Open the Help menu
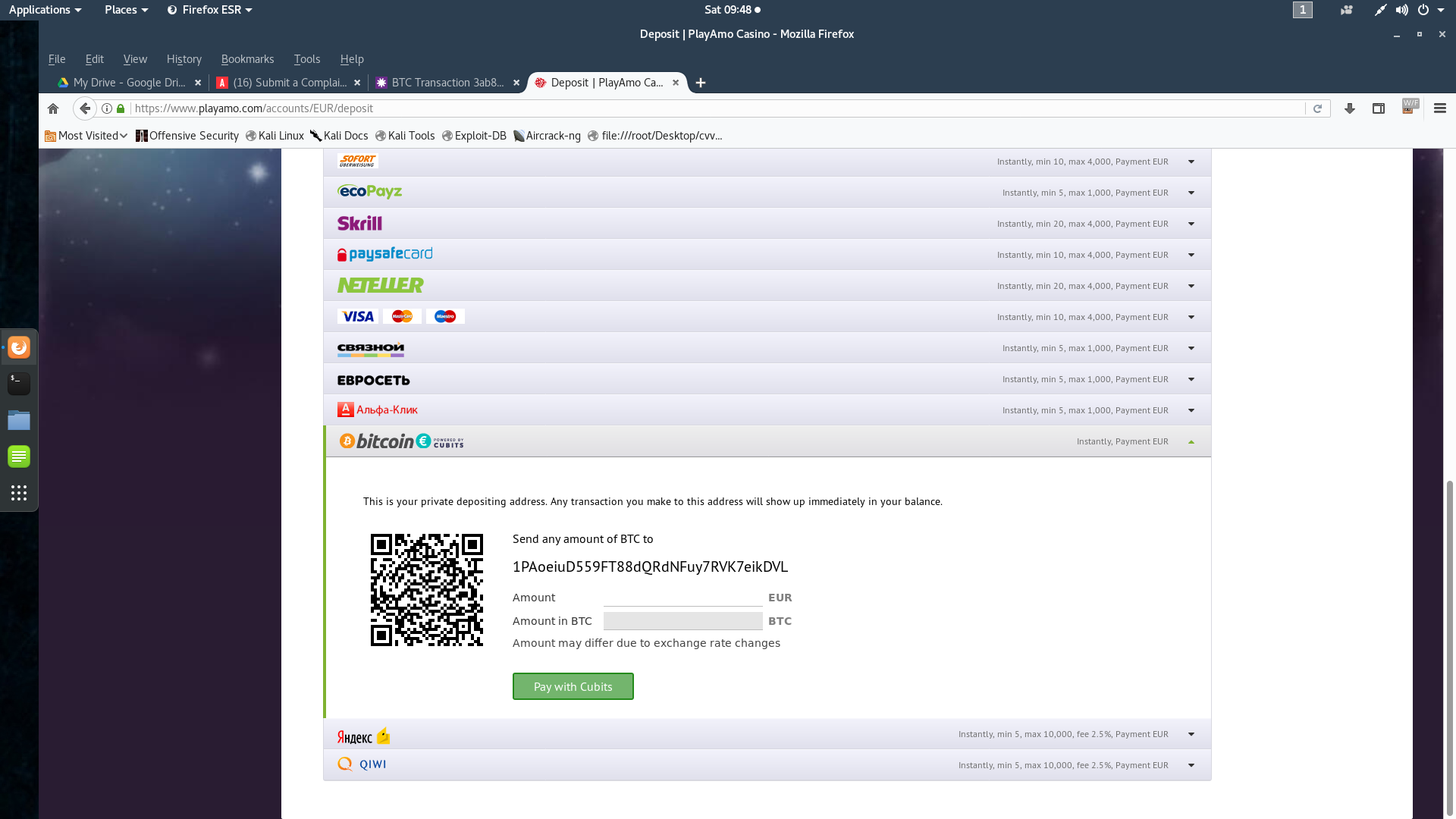Image resolution: width=1456 pixels, height=819 pixels. click(352, 59)
